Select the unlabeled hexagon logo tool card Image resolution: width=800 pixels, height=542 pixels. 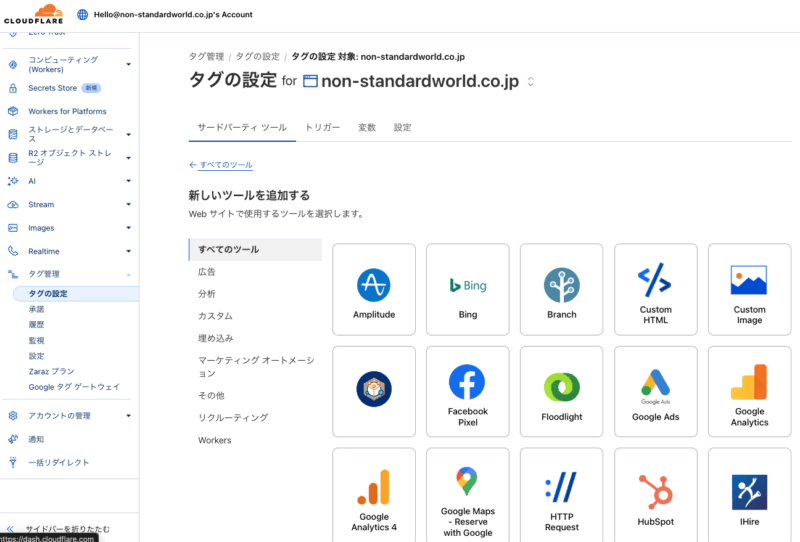click(x=374, y=391)
